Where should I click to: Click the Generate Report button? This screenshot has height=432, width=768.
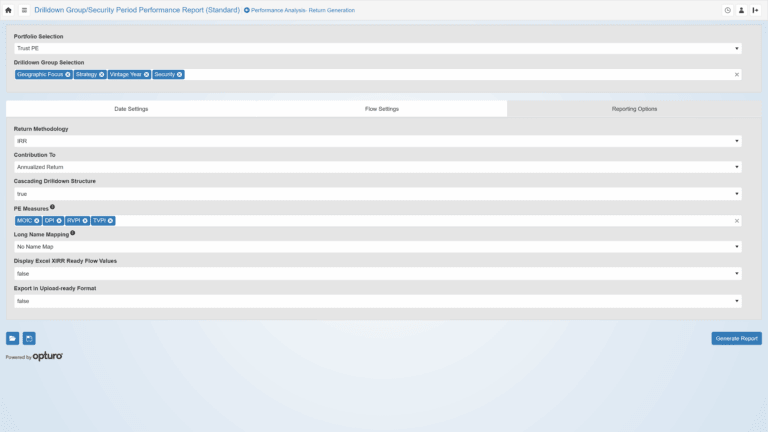[736, 338]
